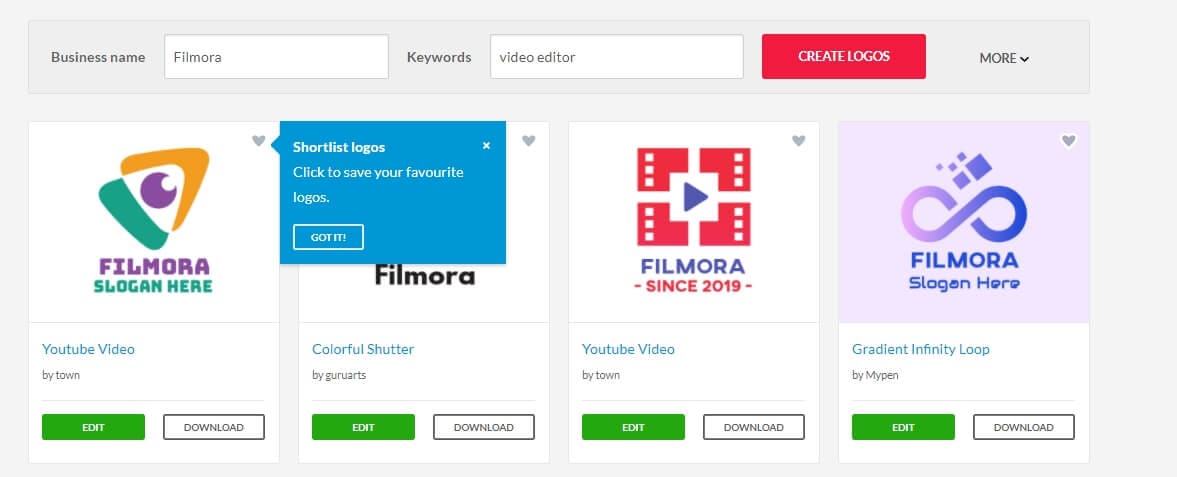
Task: Click the CREATE LOGOS button
Action: pyautogui.click(x=844, y=56)
